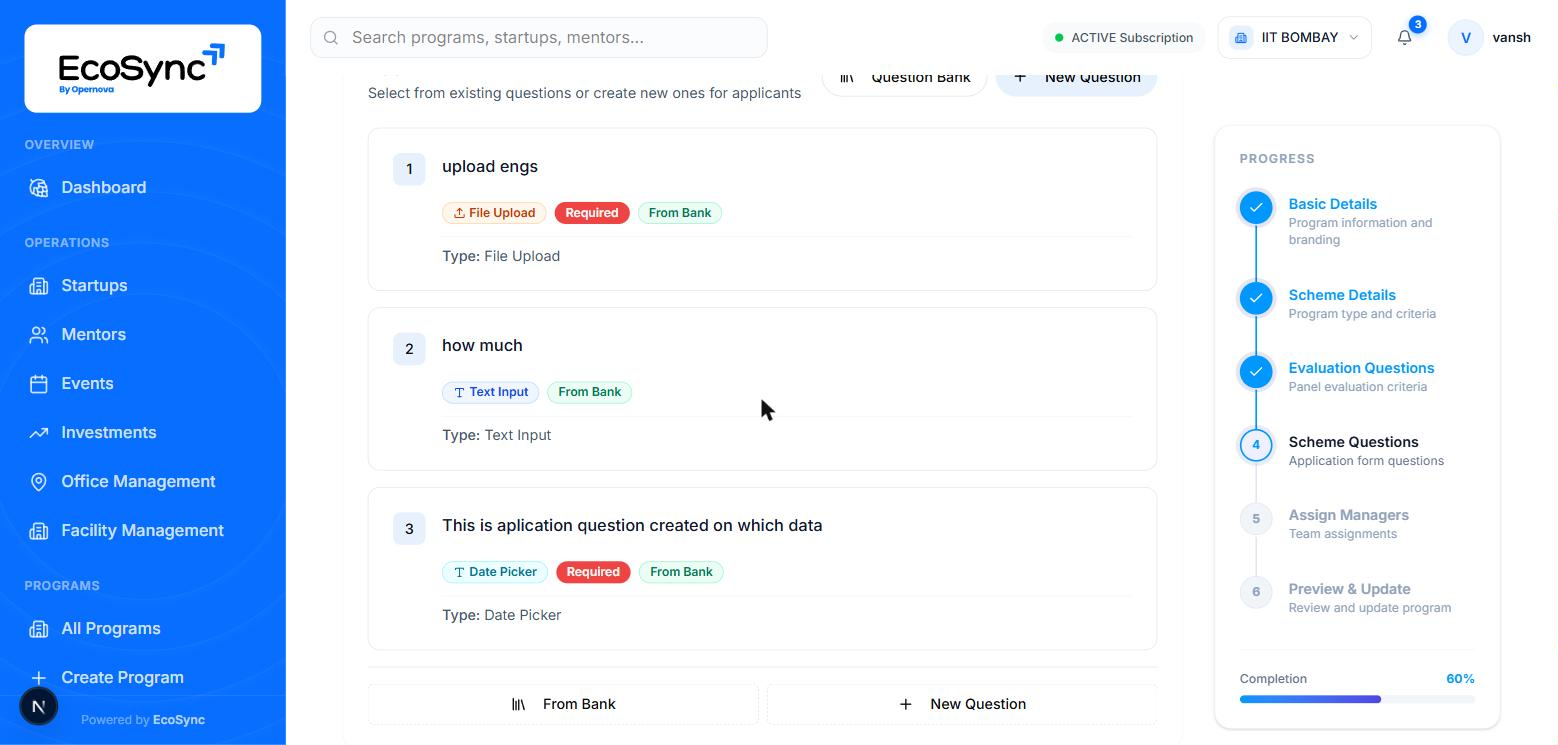Click the bottom From Bank button
The height and width of the screenshot is (745, 1558).
[x=563, y=704]
